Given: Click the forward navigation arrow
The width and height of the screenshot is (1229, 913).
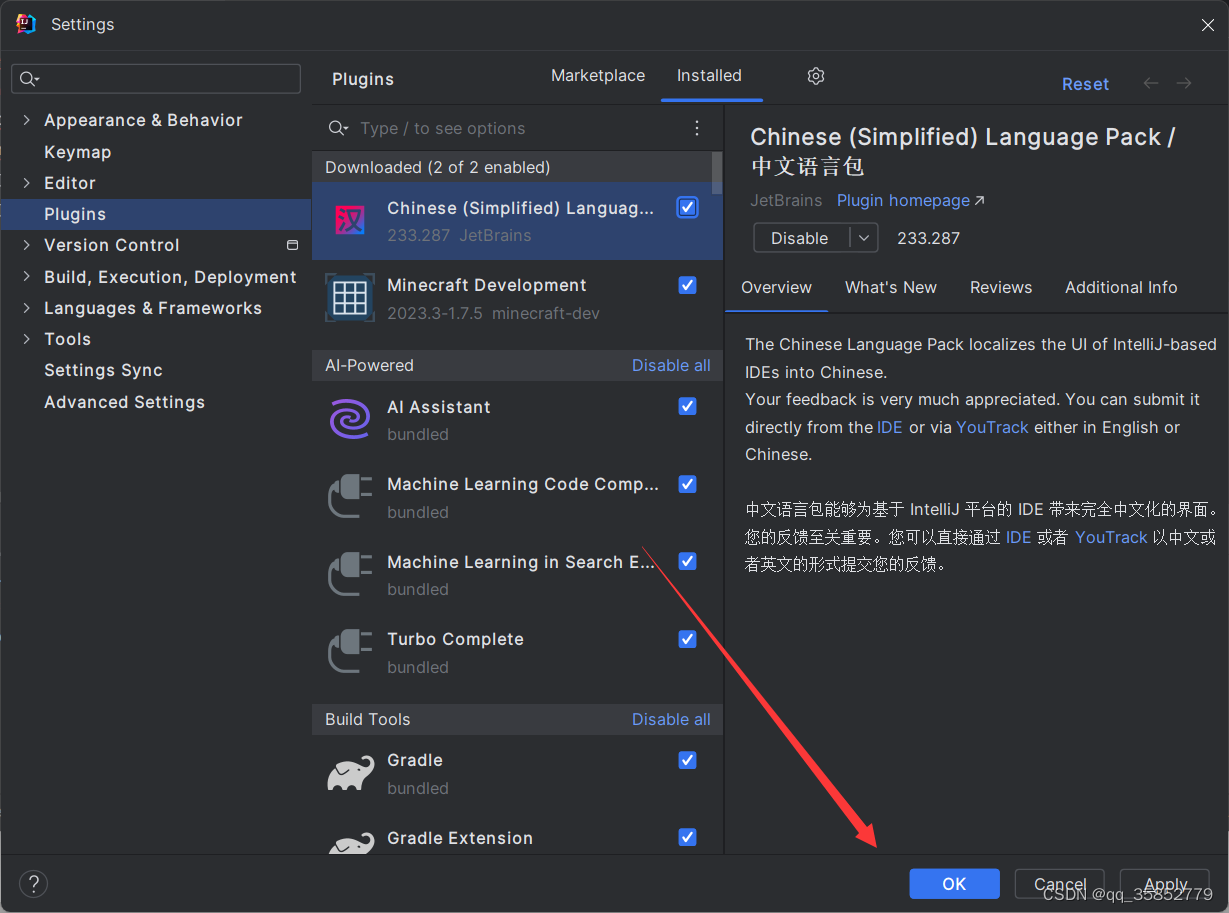Looking at the screenshot, I should click(1184, 84).
